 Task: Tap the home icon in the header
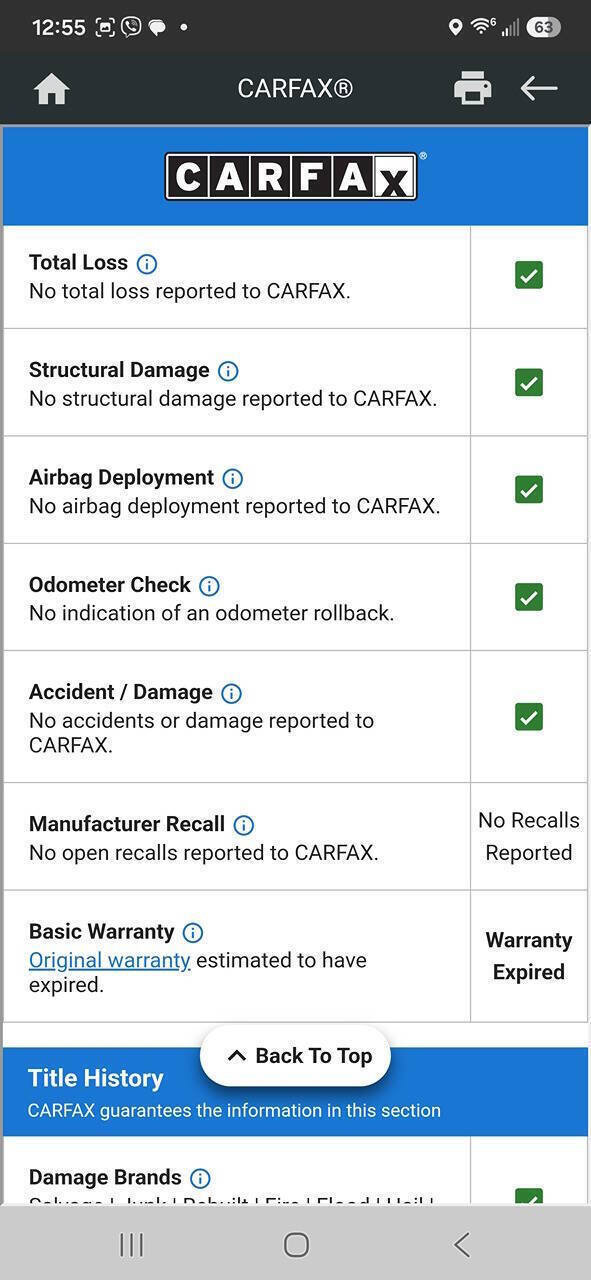click(51, 89)
